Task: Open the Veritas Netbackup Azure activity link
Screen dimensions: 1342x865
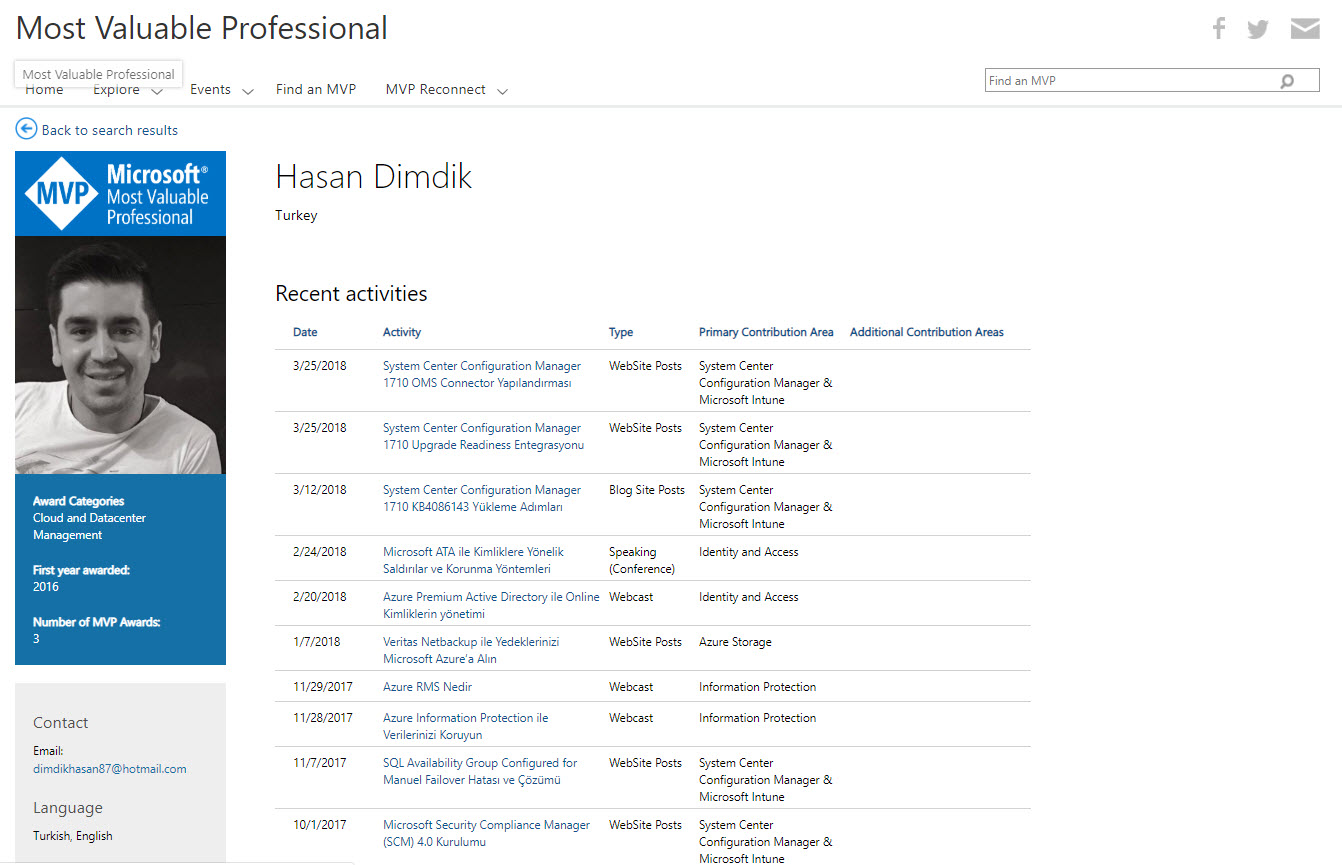Action: pos(470,650)
